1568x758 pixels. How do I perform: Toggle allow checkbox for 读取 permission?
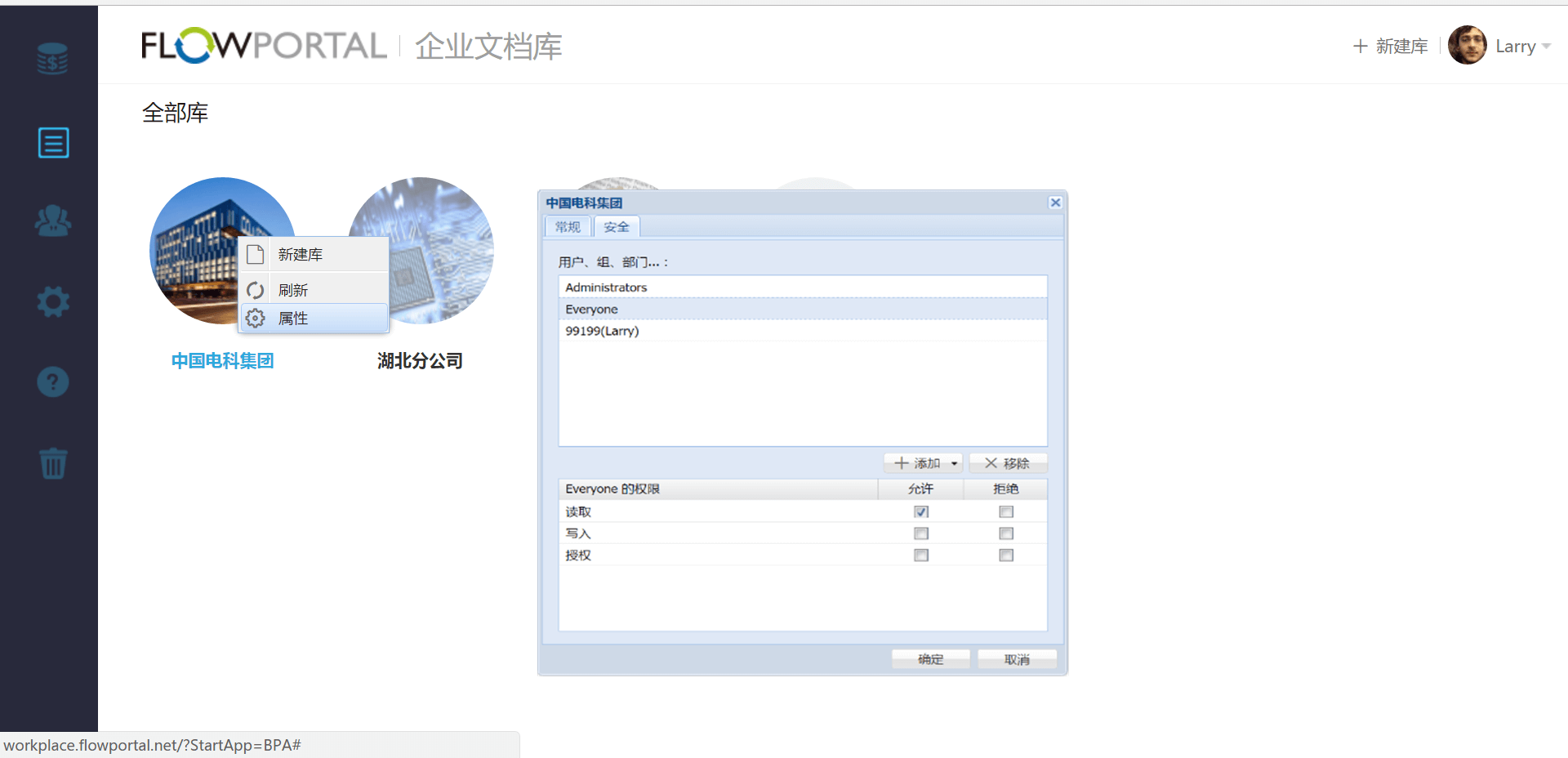pos(921,512)
